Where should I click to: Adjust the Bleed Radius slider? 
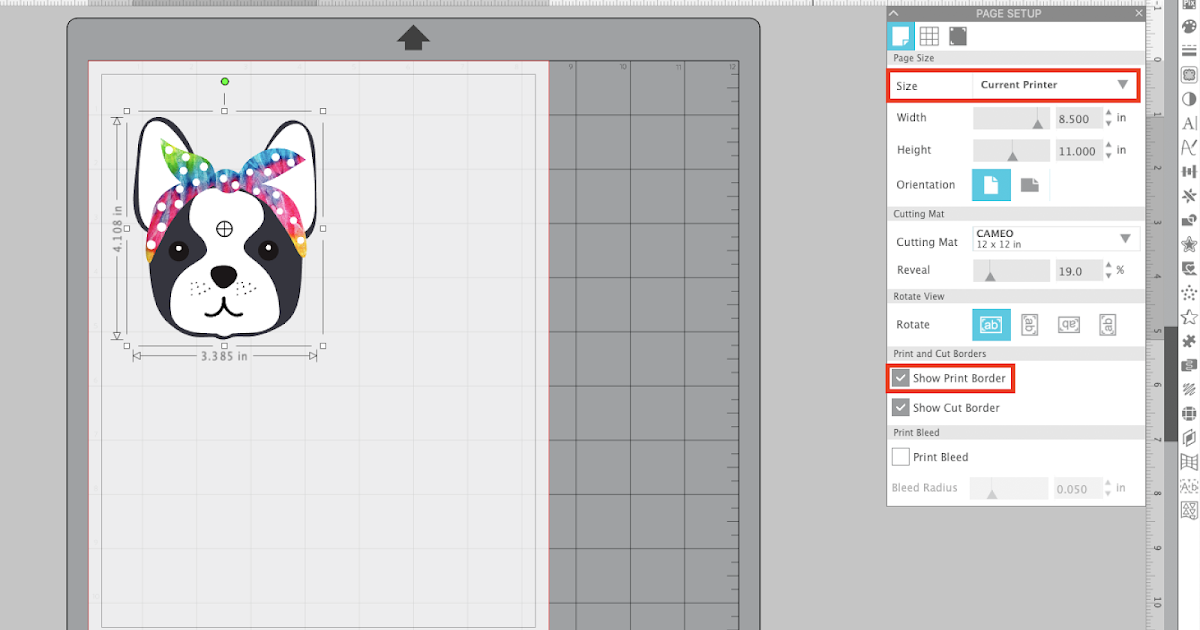1011,488
